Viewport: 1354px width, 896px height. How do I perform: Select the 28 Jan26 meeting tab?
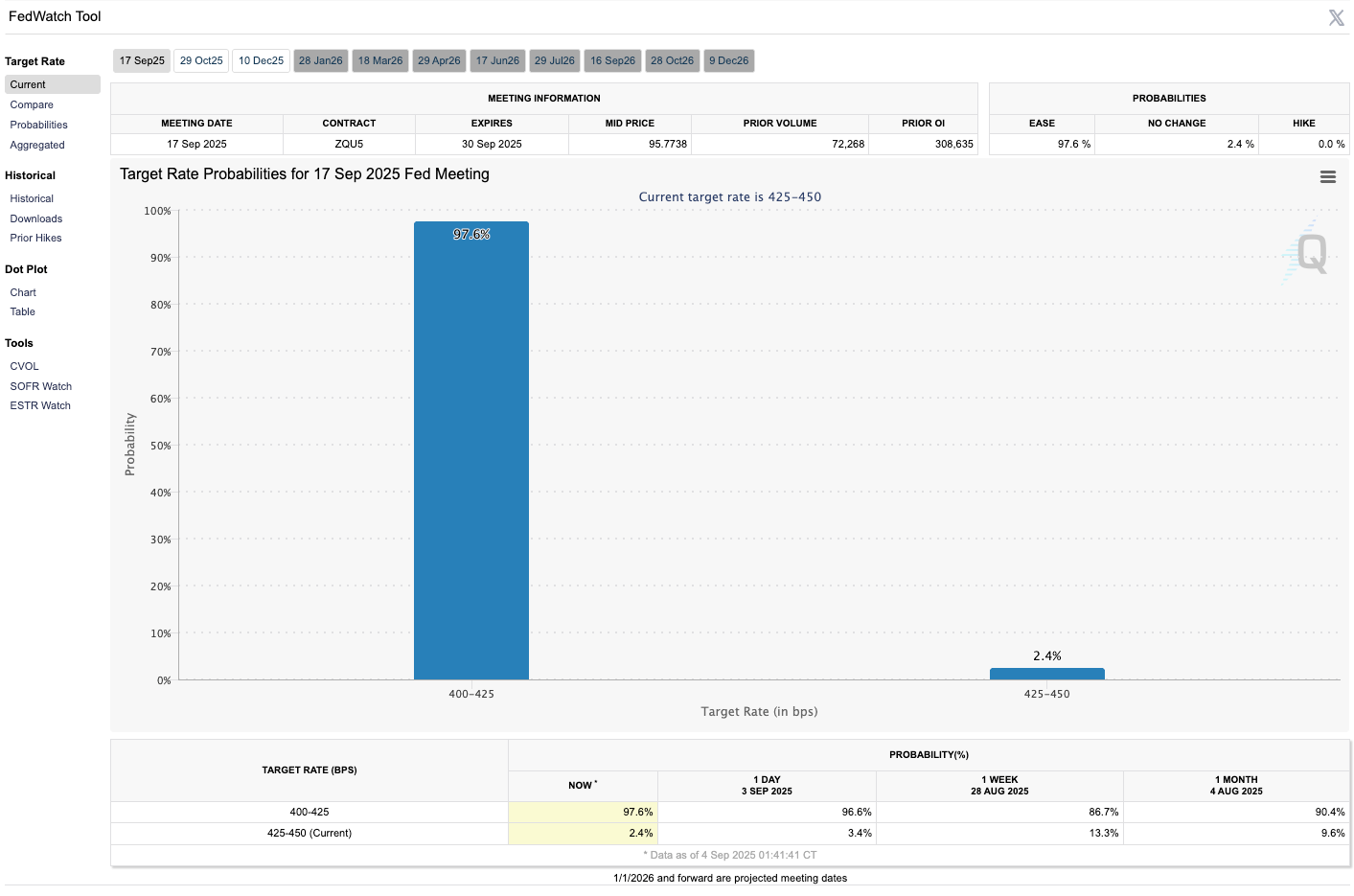coord(320,61)
